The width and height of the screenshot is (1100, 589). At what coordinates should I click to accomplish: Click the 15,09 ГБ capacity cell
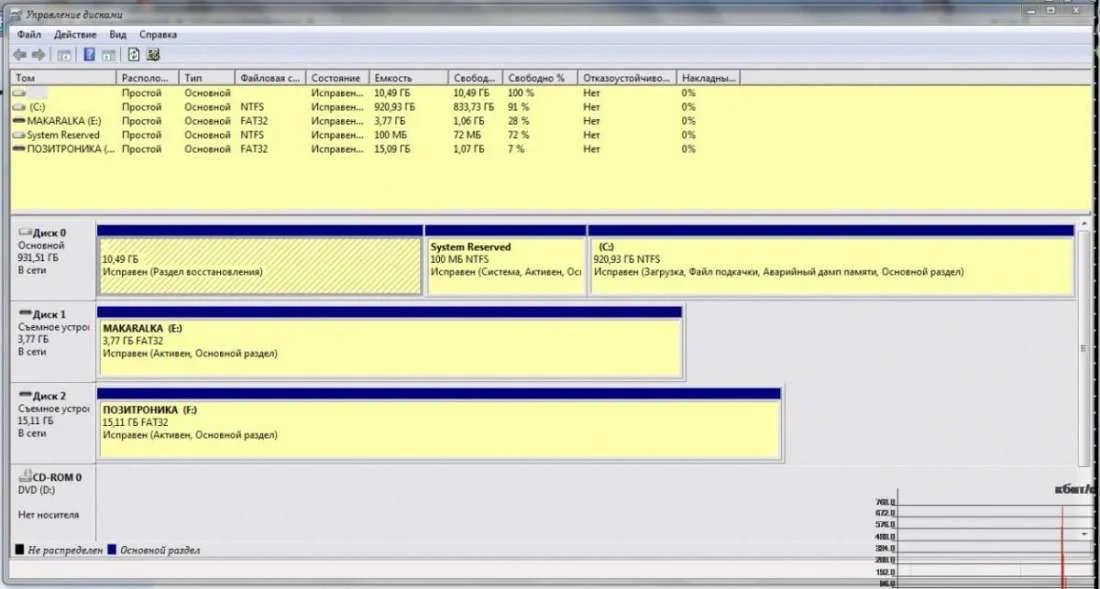(x=391, y=149)
